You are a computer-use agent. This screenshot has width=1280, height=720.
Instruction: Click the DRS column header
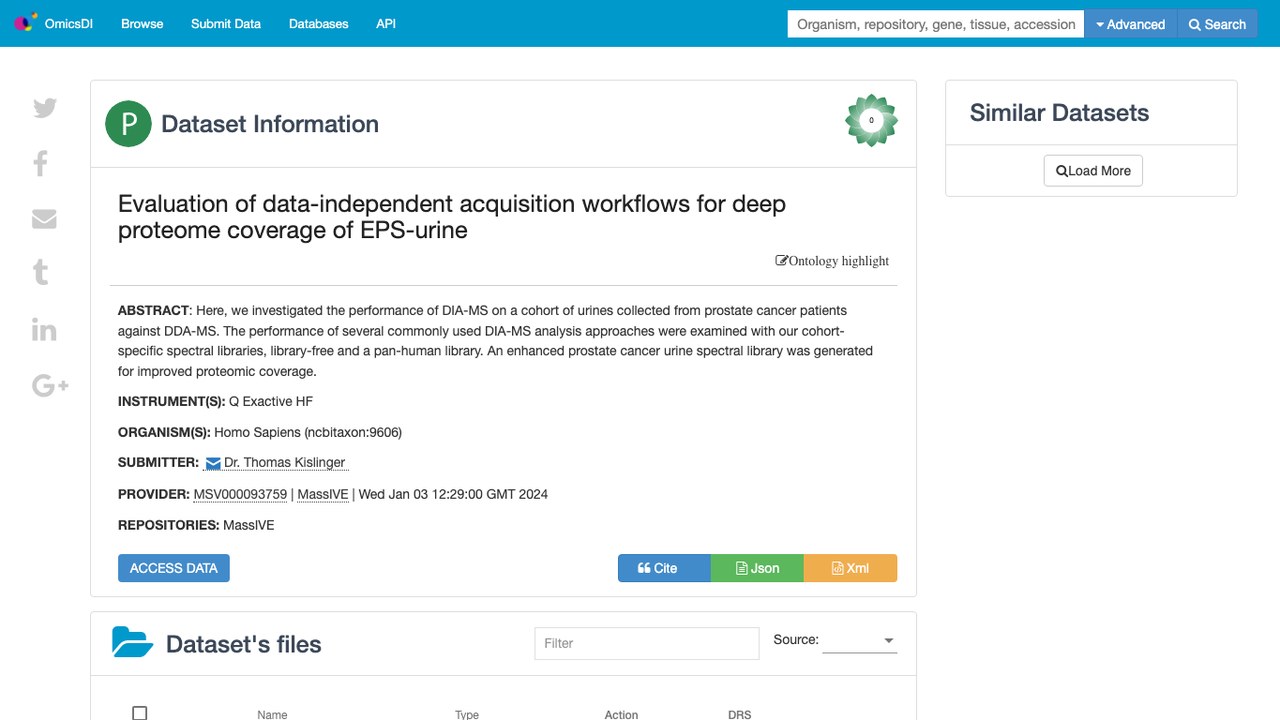click(x=739, y=715)
